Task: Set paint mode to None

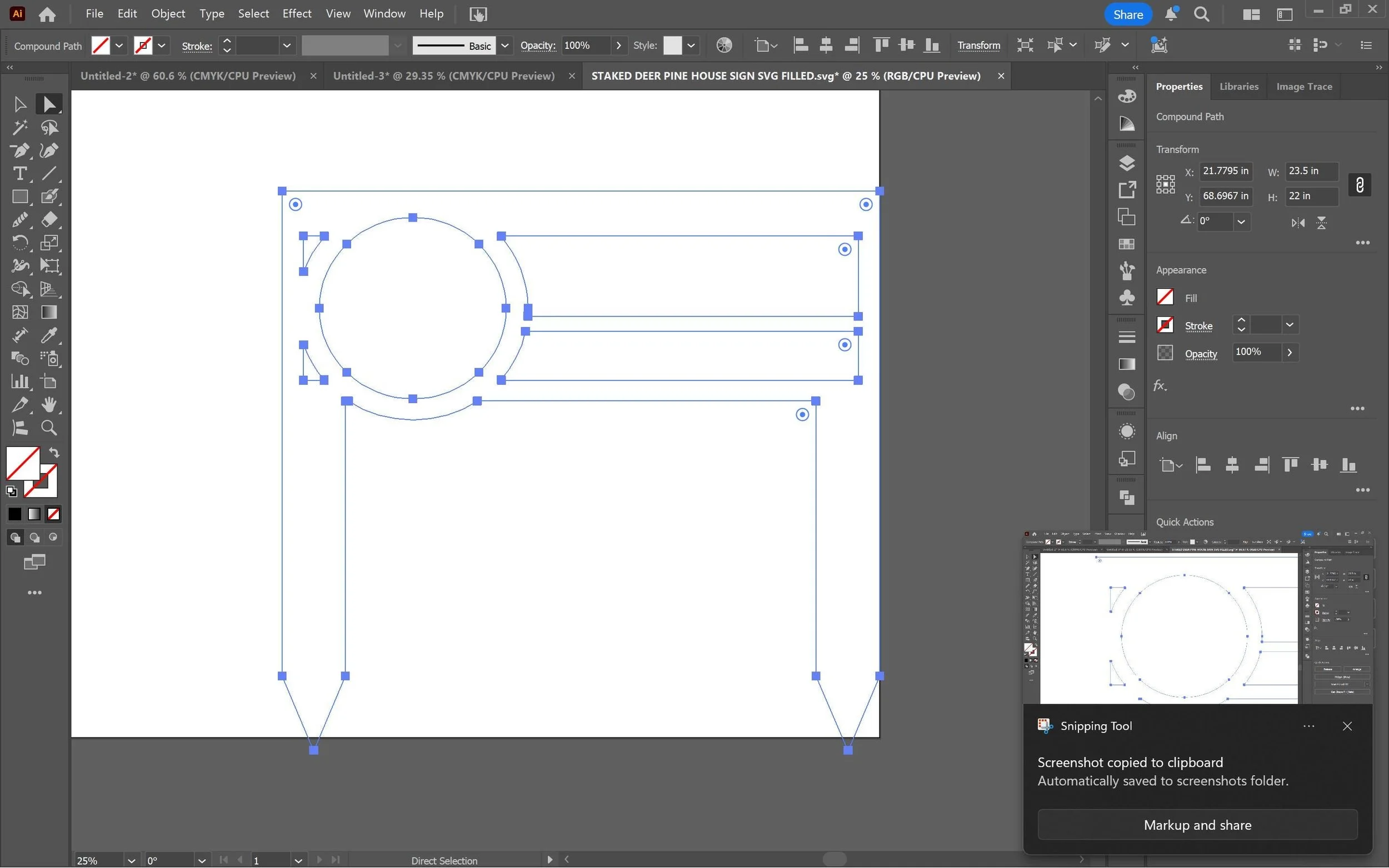Action: [x=53, y=514]
